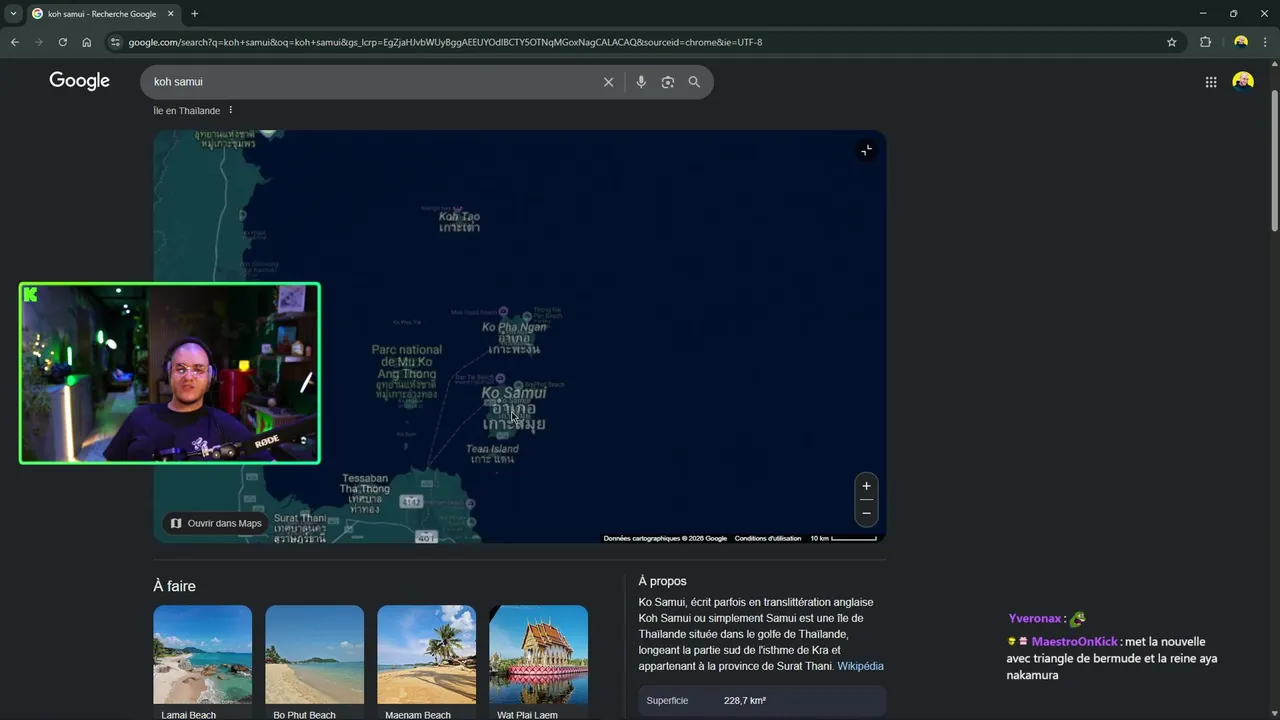This screenshot has width=1280, height=720.
Task: Click the address bar URL
Action: [445, 42]
